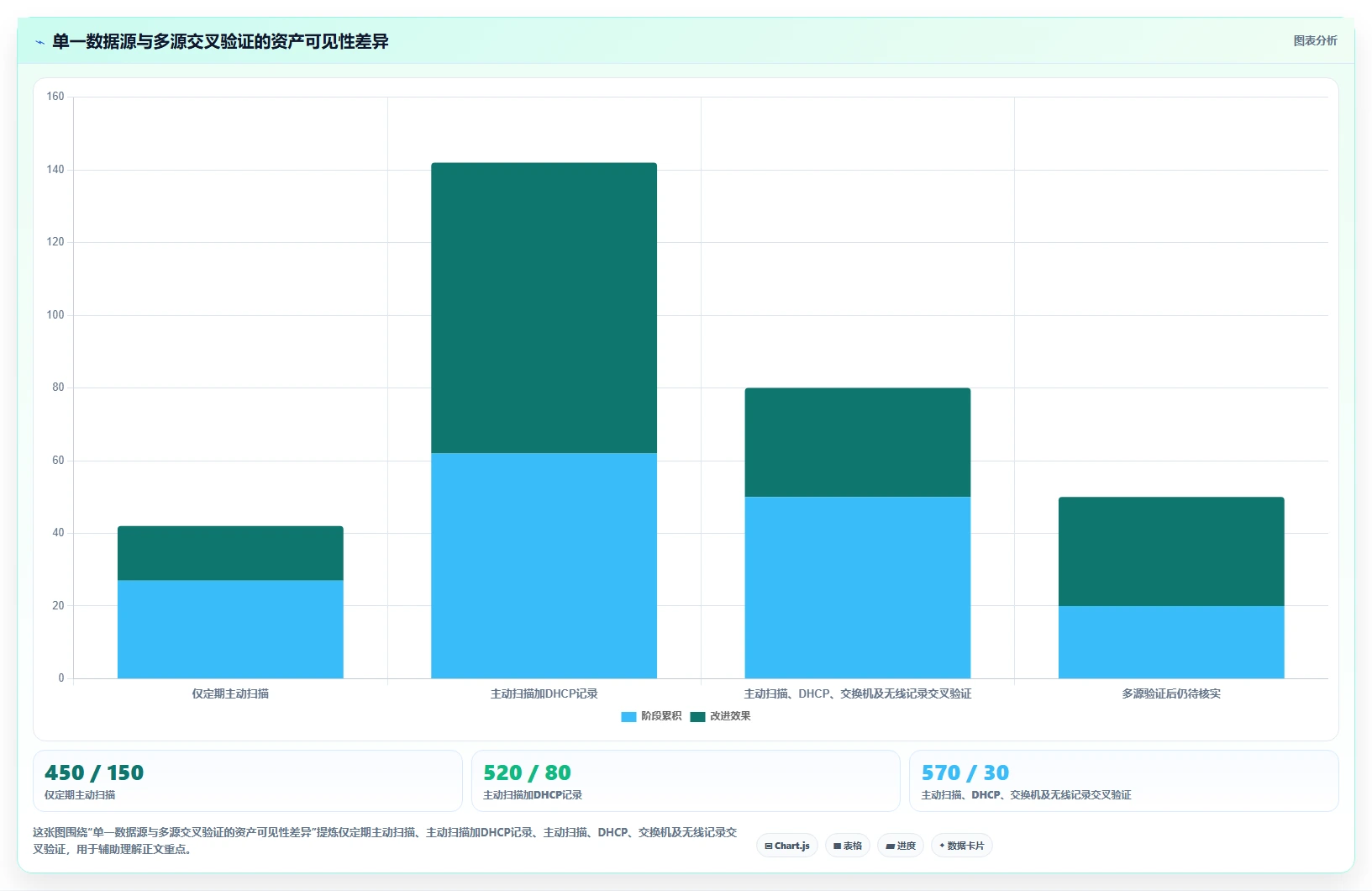Viewport: 1372px width, 891px height.
Task: Click the 570 / 30 stat value
Action: coord(965,772)
